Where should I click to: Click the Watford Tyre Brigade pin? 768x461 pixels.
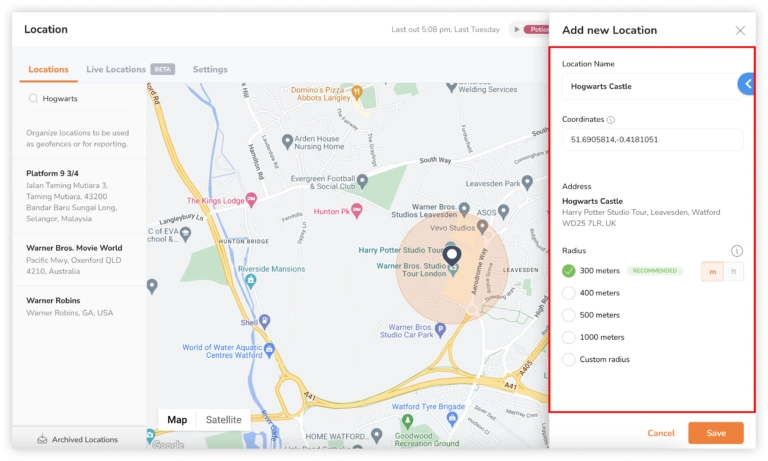tap(452, 418)
